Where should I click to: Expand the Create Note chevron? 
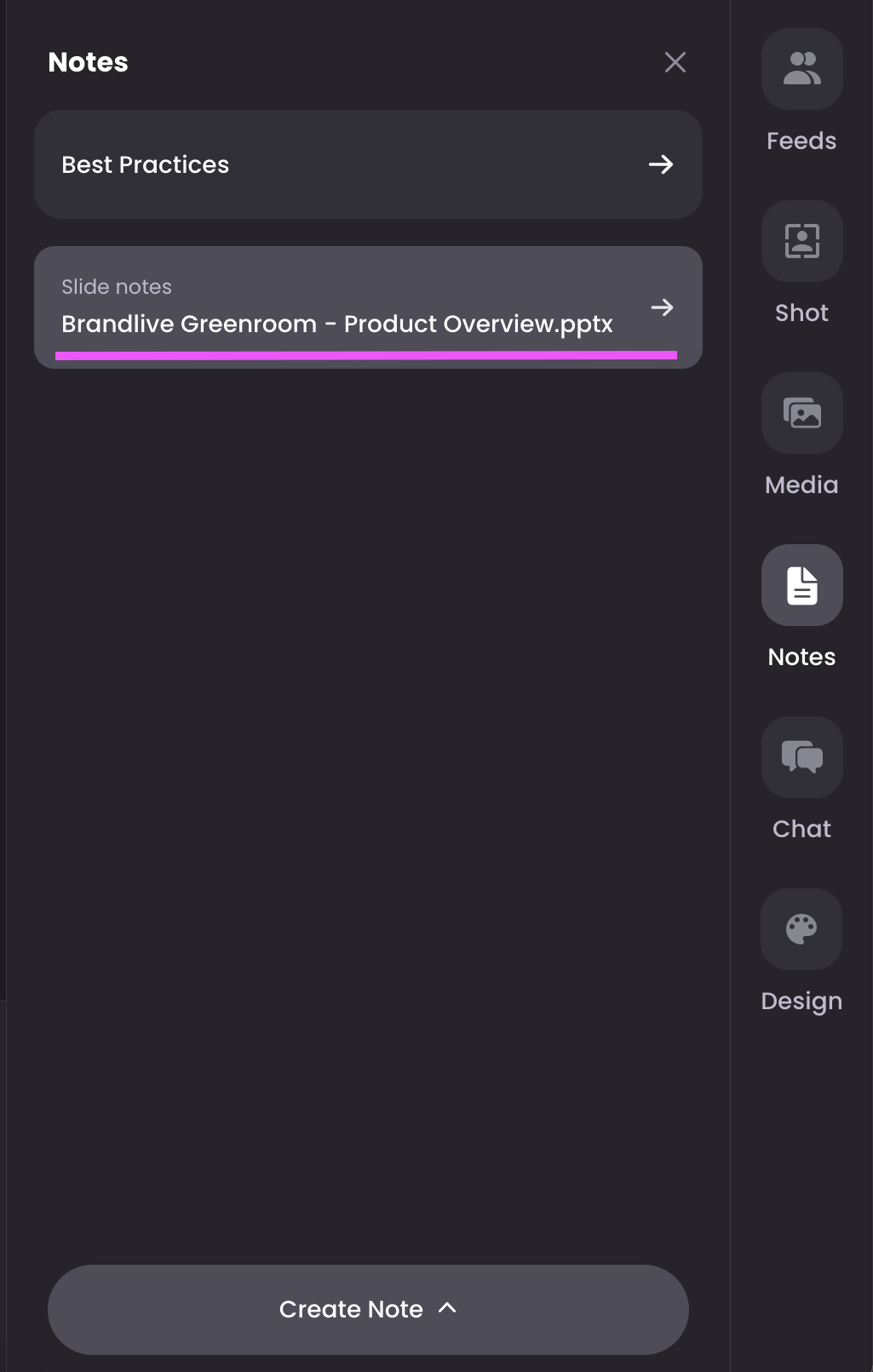point(447,1308)
